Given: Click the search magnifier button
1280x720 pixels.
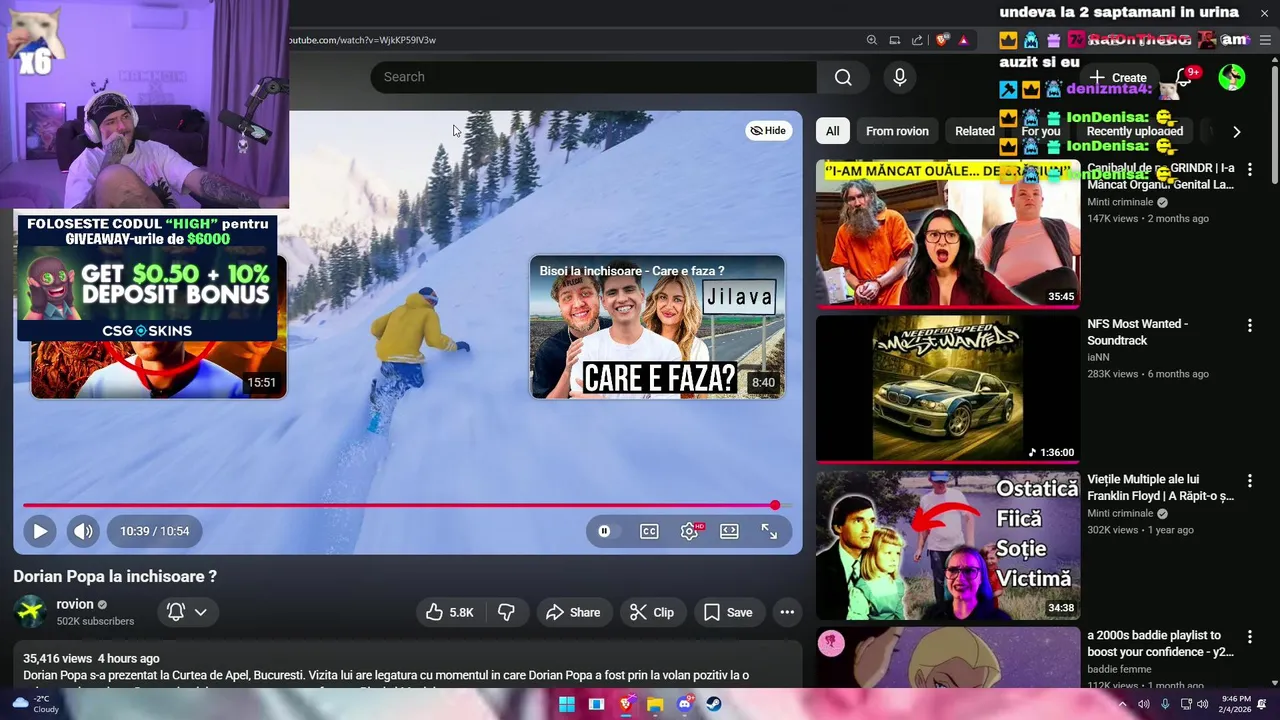Looking at the screenshot, I should pos(843,77).
